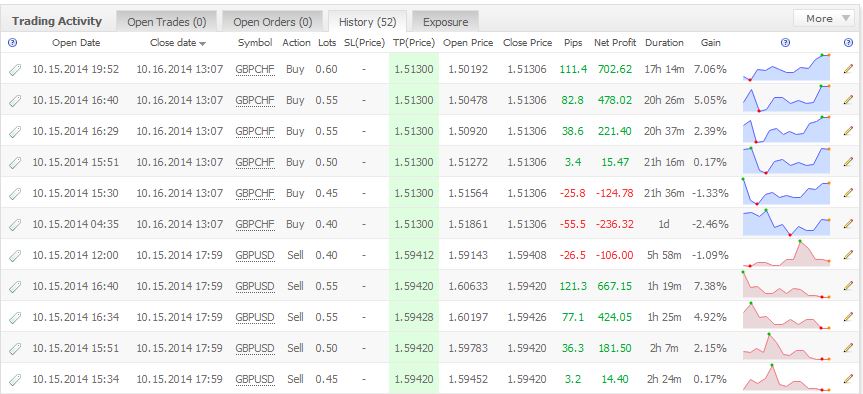
Task: Click the pencil edit icon for the 702.62 profit trade
Action: point(848,69)
